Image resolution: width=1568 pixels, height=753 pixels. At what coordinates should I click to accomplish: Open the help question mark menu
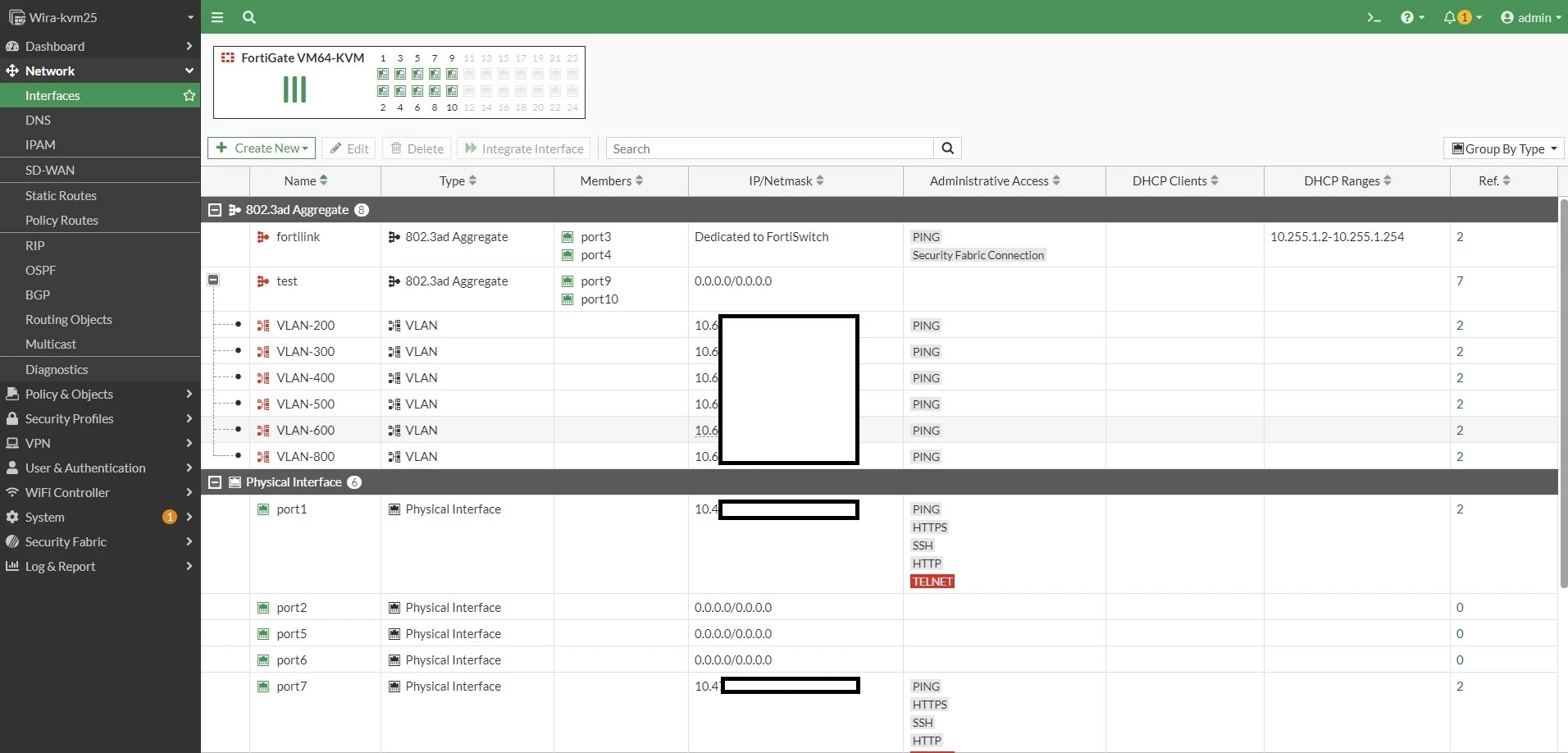[x=1412, y=17]
